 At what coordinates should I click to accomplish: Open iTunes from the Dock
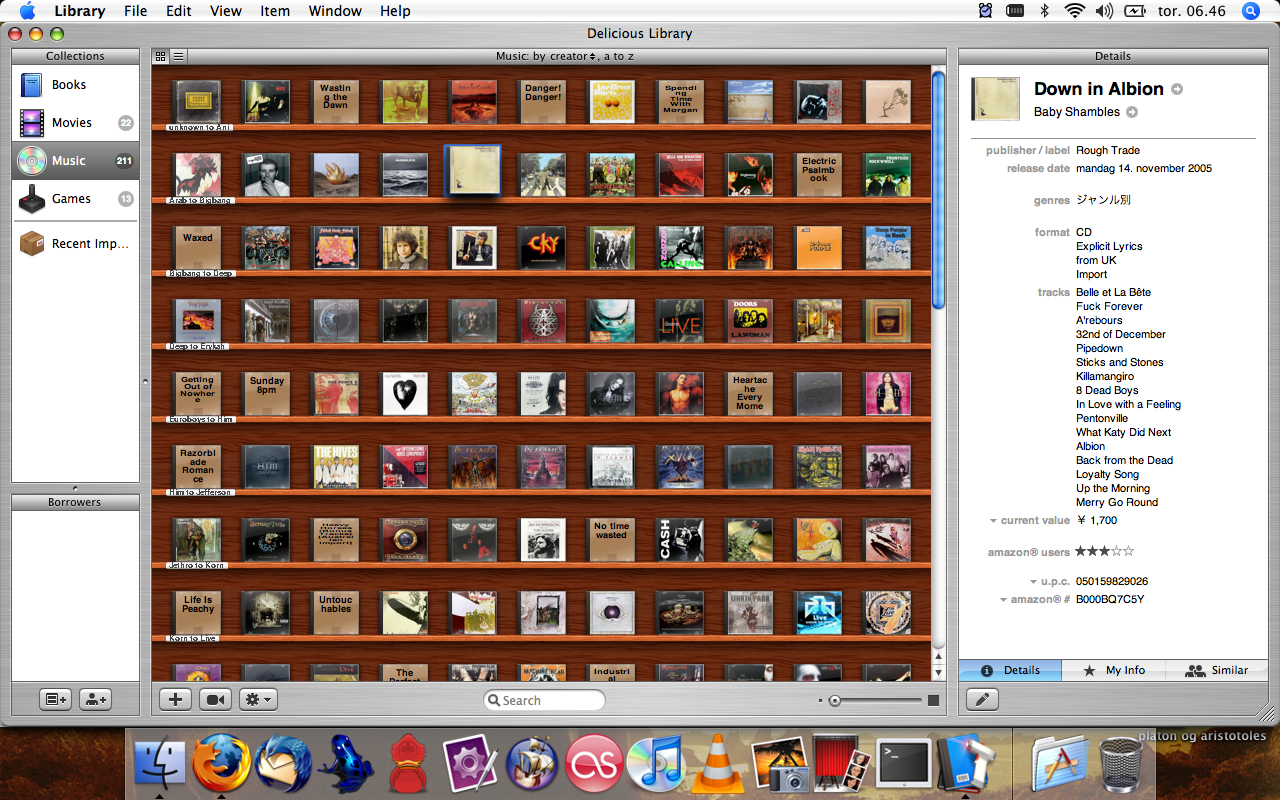coord(655,763)
